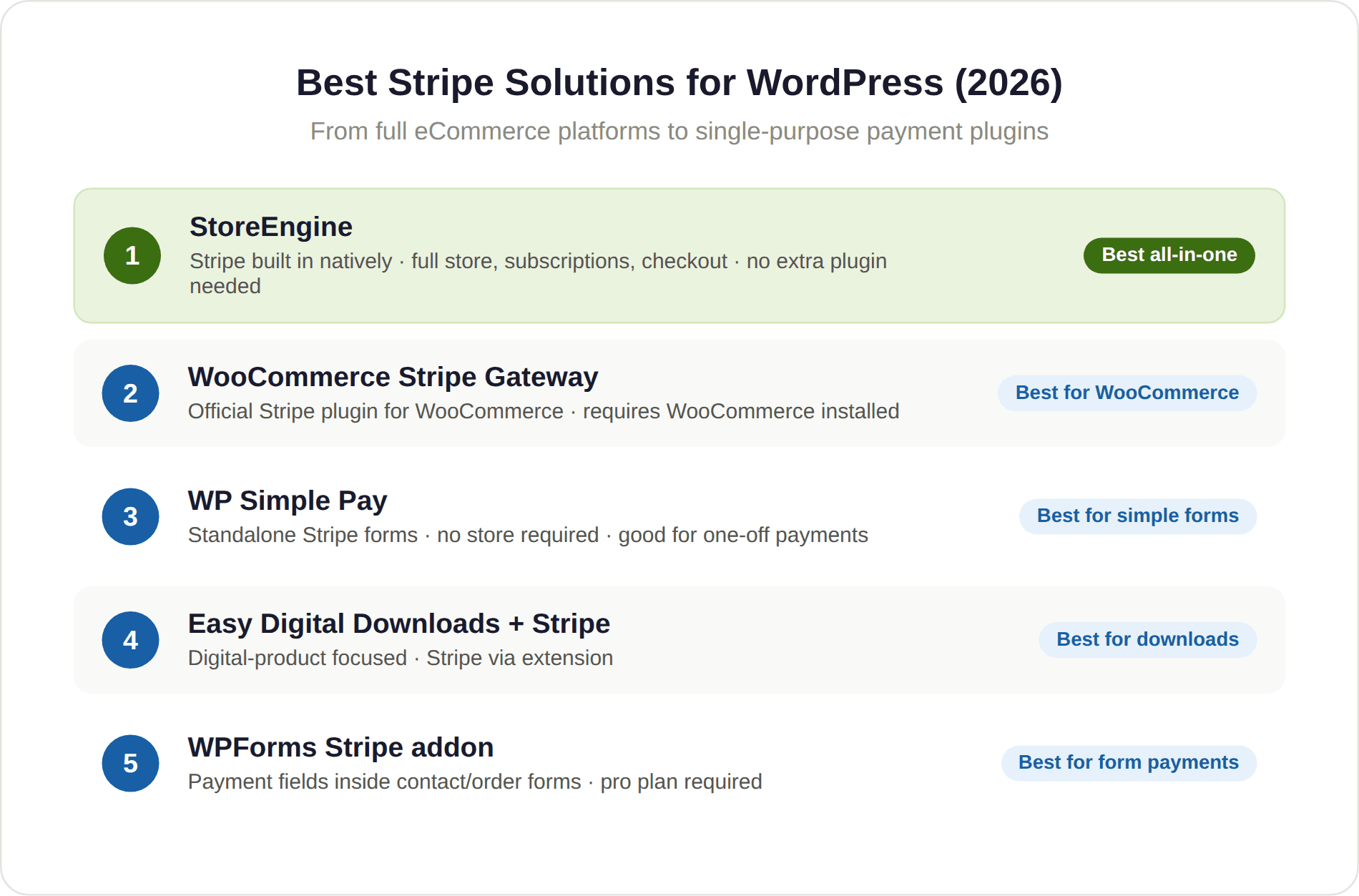Select the 'Best for simple forms' badge
The width and height of the screenshot is (1359, 896).
click(1138, 516)
